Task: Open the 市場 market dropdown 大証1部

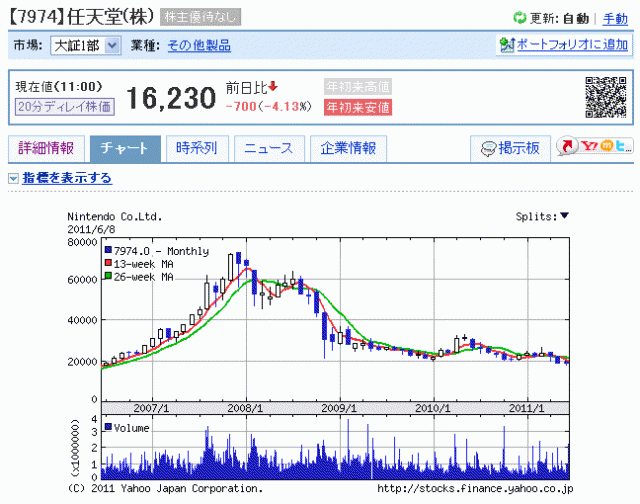Action: point(86,45)
